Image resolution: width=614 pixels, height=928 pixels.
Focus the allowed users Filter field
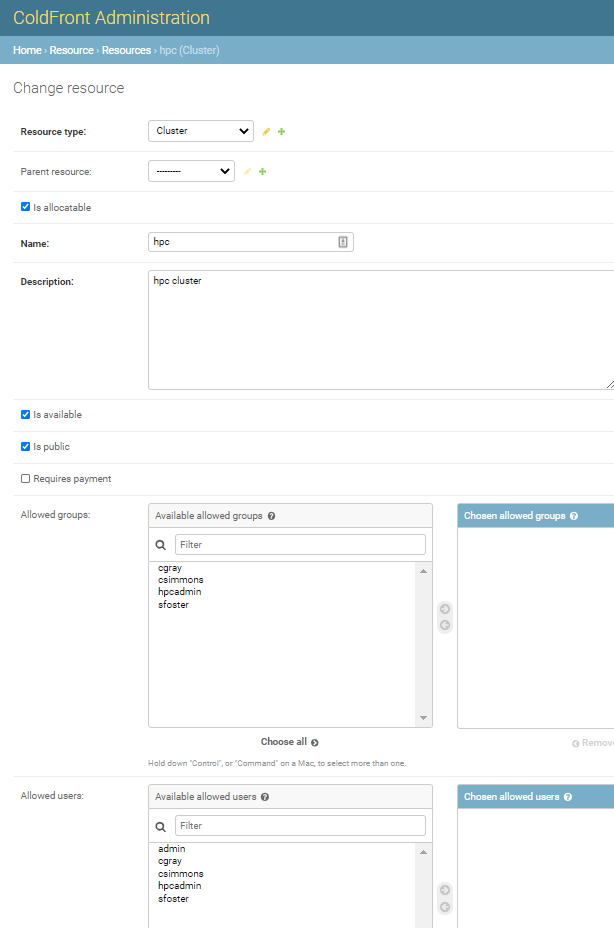pyautogui.click(x=300, y=826)
